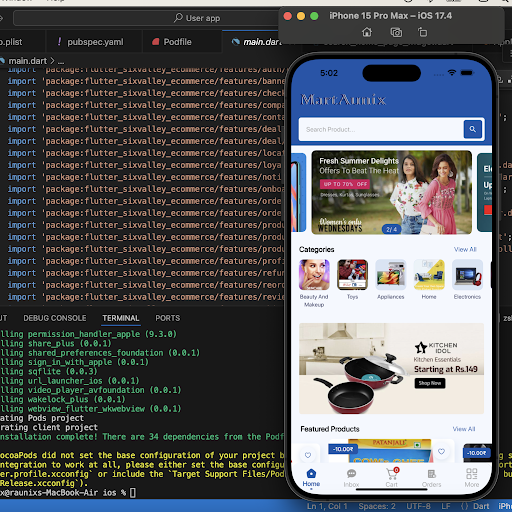Click the search icon in User app bar
The width and height of the screenshot is (512, 512).
click(x=178, y=18)
